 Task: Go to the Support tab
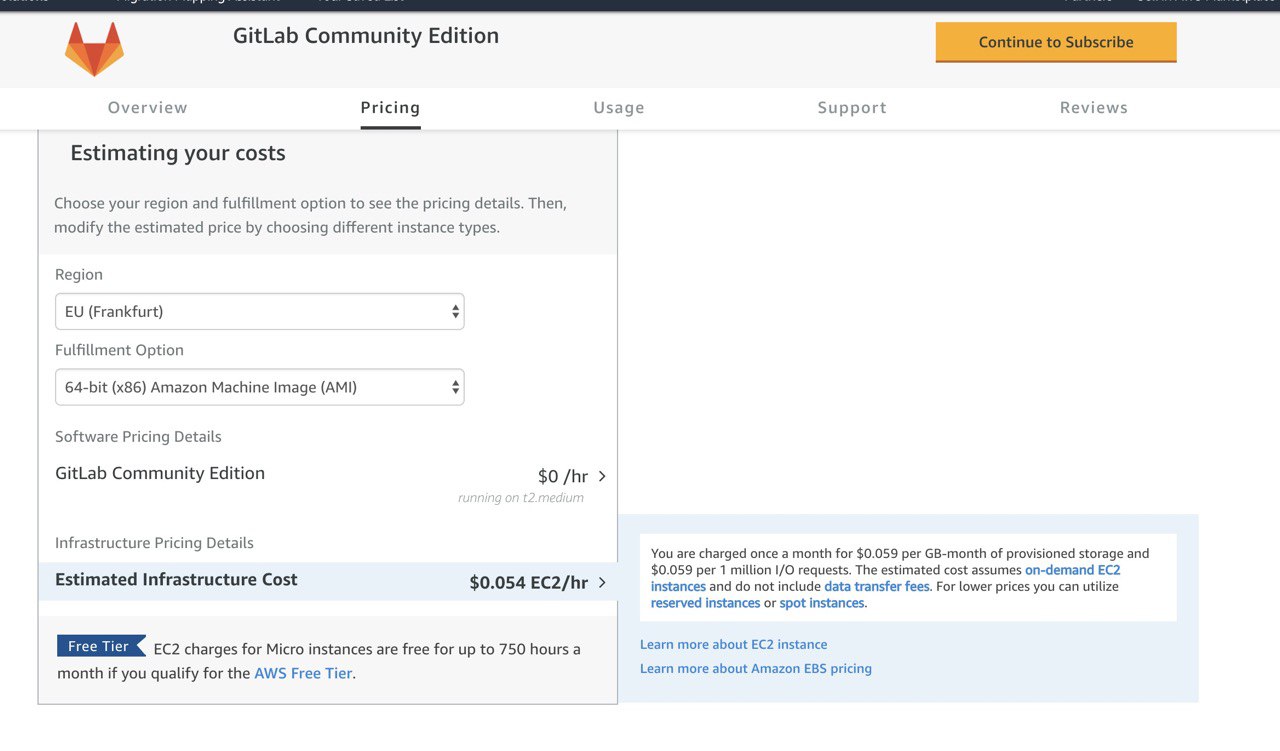(852, 108)
